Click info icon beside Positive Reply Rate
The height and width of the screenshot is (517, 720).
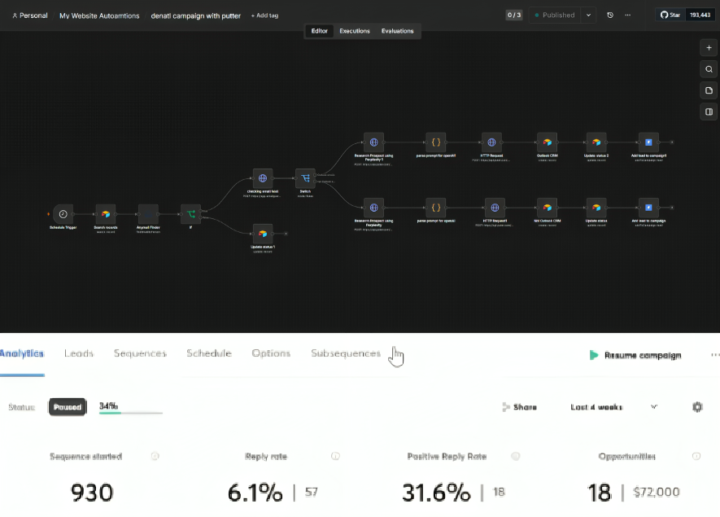[x=516, y=456]
